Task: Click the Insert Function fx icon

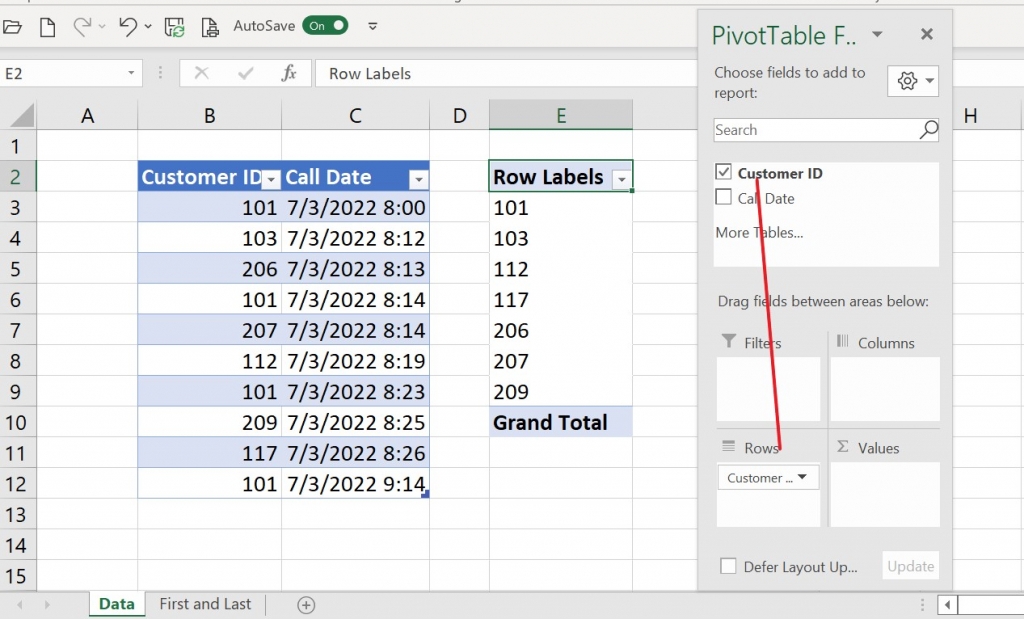Action: pos(290,72)
